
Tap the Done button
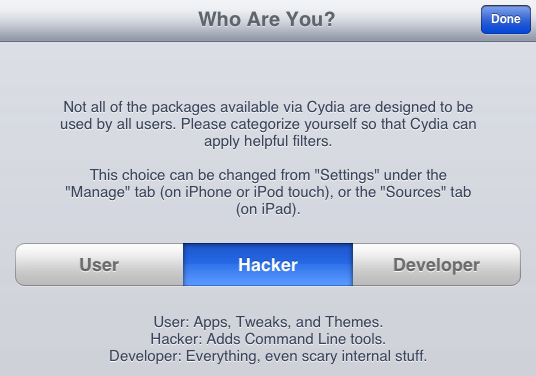[x=506, y=19]
